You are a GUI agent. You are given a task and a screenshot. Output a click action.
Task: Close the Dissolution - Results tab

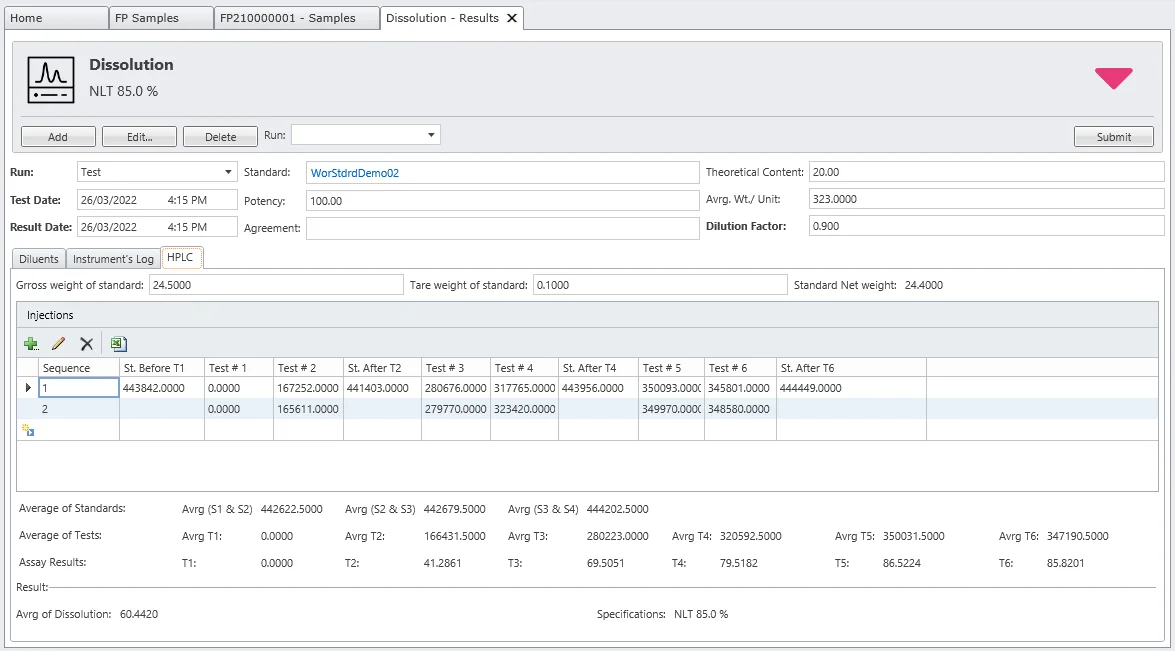512,18
